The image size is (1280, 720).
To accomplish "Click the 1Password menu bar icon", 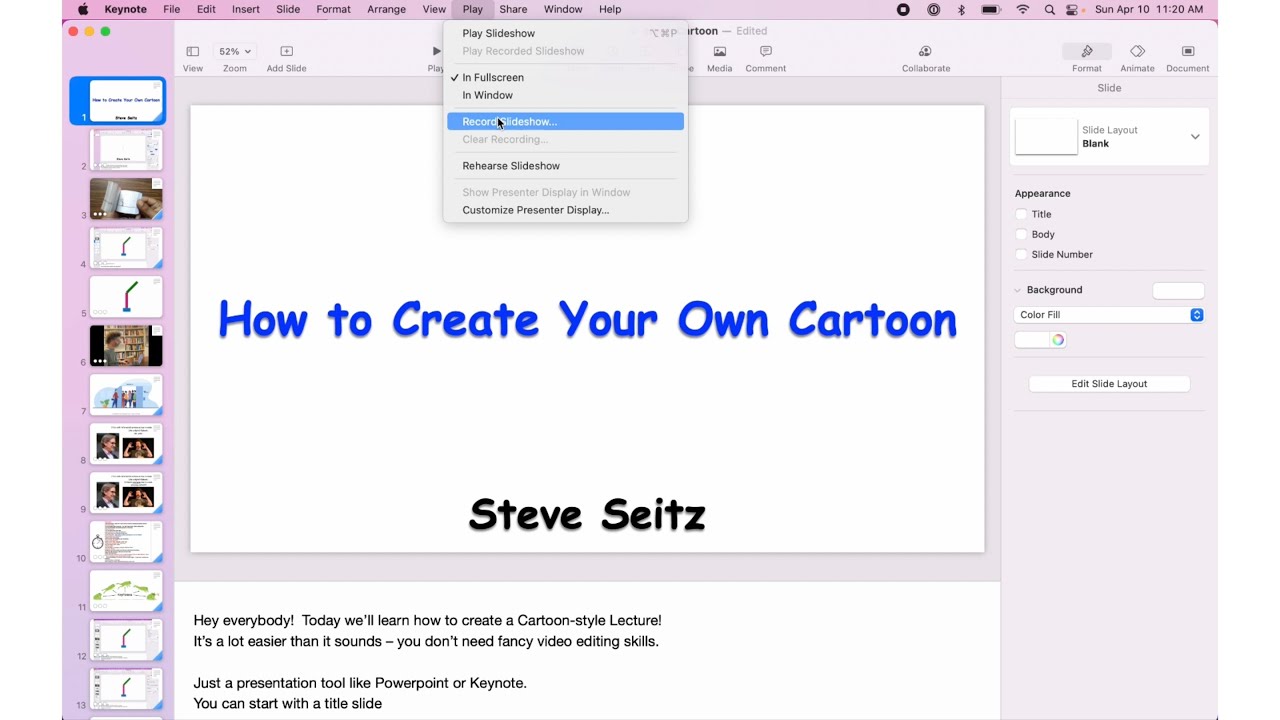I will coord(933,9).
